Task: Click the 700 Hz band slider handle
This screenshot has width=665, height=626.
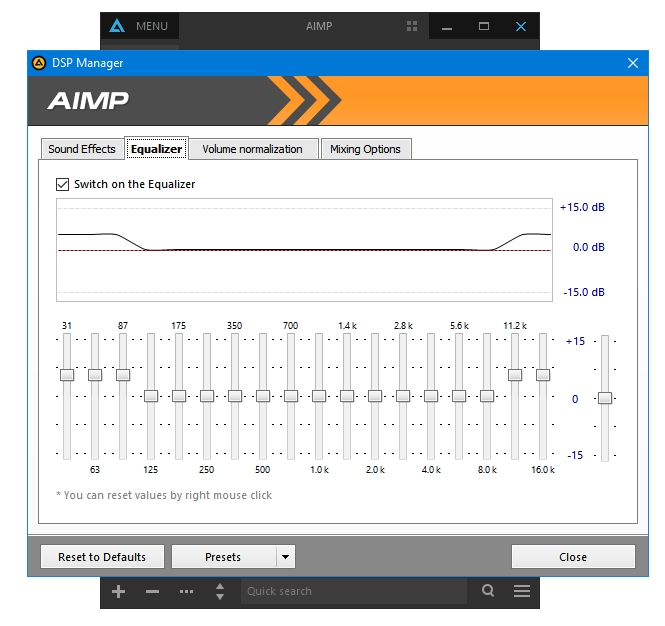Action: point(291,396)
